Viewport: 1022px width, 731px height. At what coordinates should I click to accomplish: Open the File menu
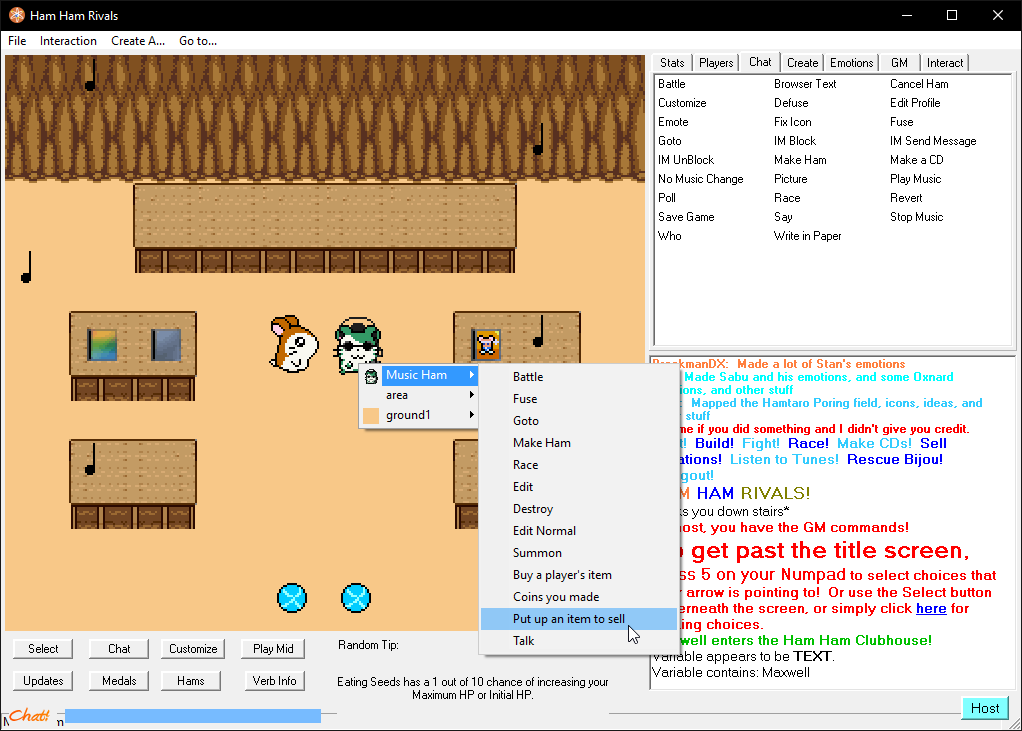click(17, 40)
